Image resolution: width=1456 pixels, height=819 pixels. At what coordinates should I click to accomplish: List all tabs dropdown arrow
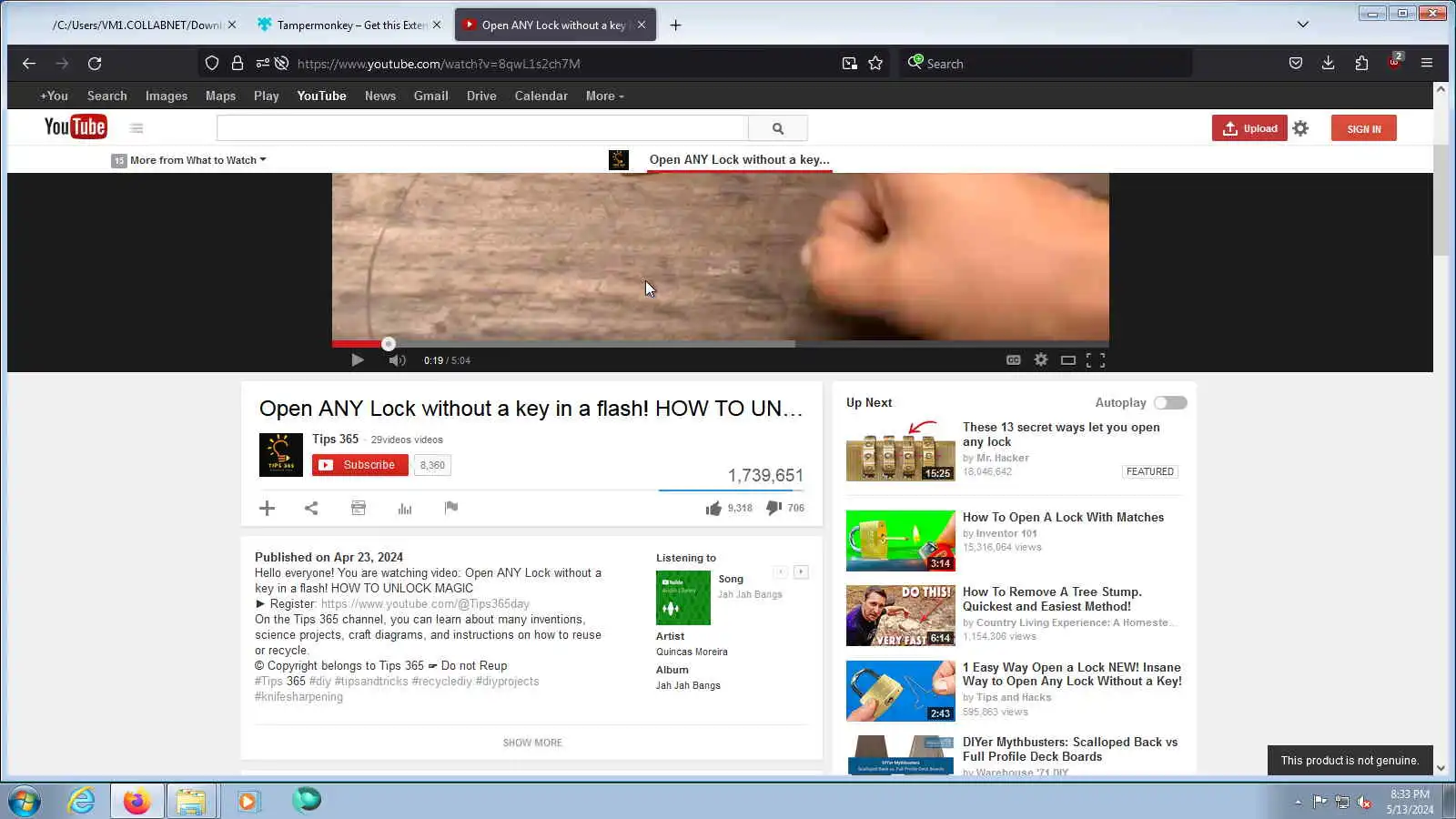coord(1302,25)
